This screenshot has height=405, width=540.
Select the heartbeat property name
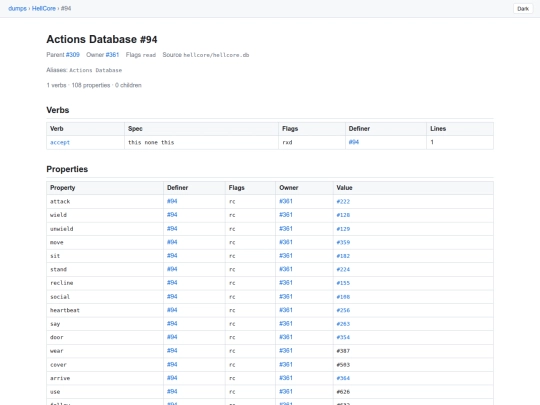click(x=65, y=310)
